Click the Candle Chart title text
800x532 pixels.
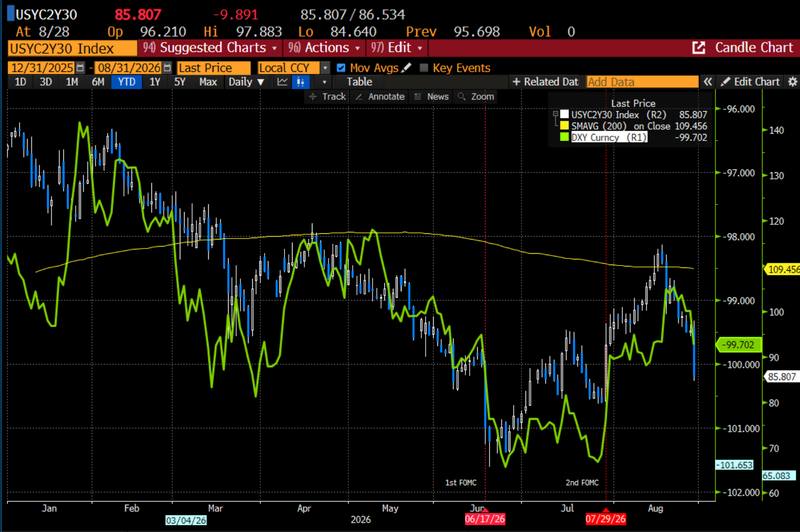pos(754,47)
